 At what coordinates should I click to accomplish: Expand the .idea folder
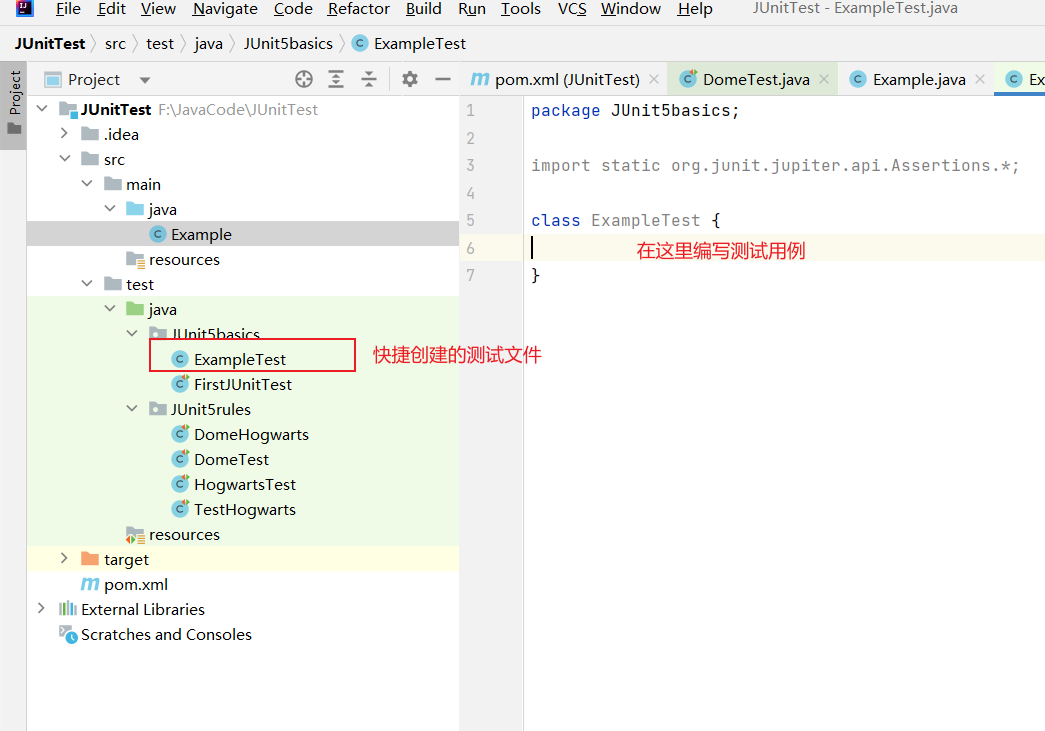tap(64, 134)
